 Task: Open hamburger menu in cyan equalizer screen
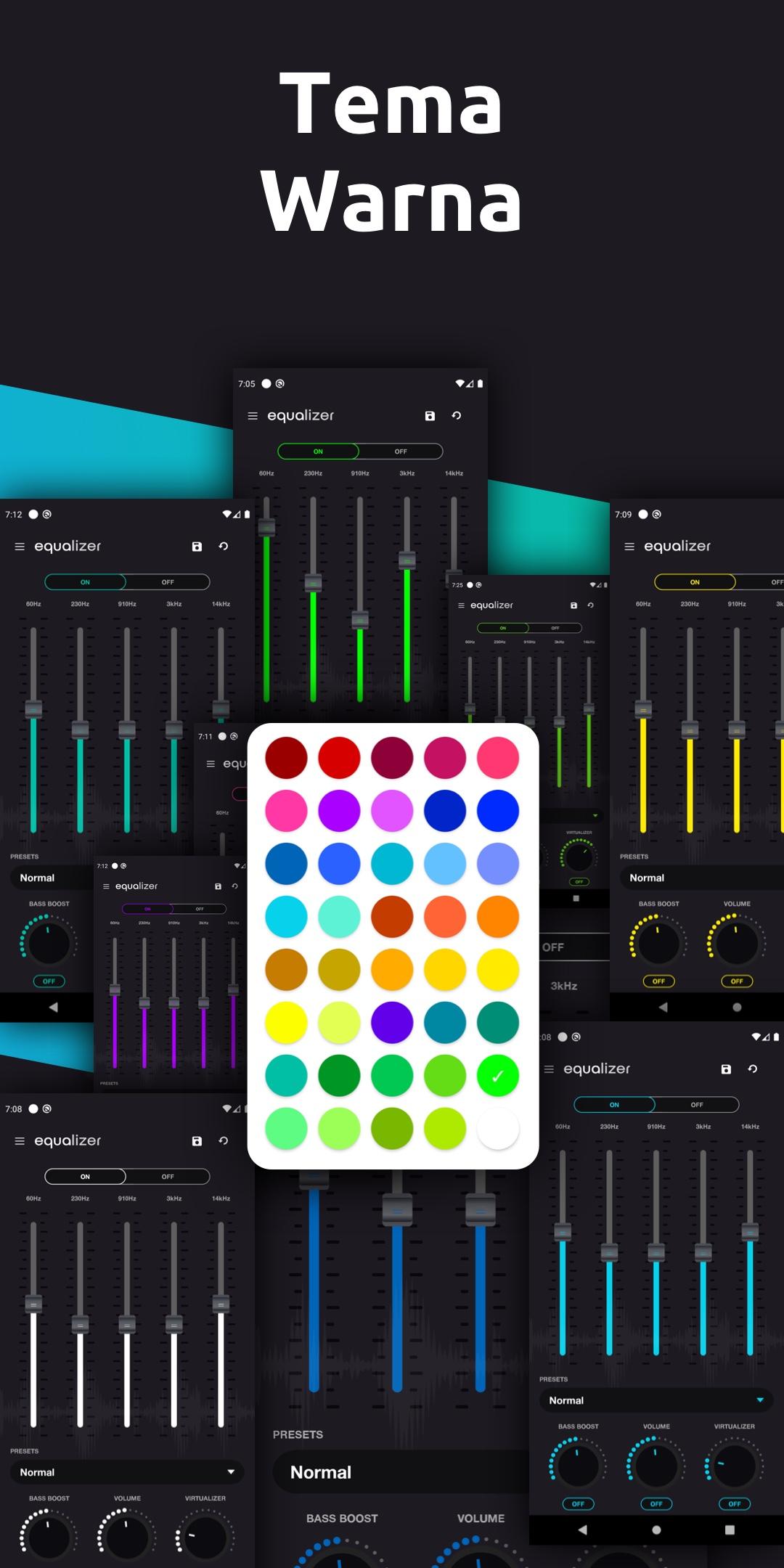[549, 1069]
